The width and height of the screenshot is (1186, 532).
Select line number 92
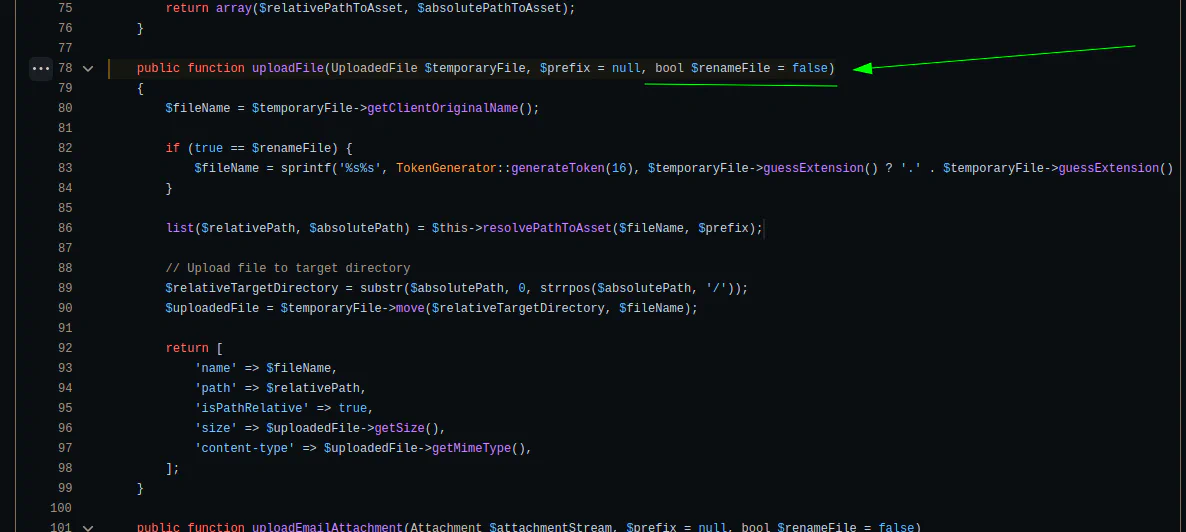[65, 348]
